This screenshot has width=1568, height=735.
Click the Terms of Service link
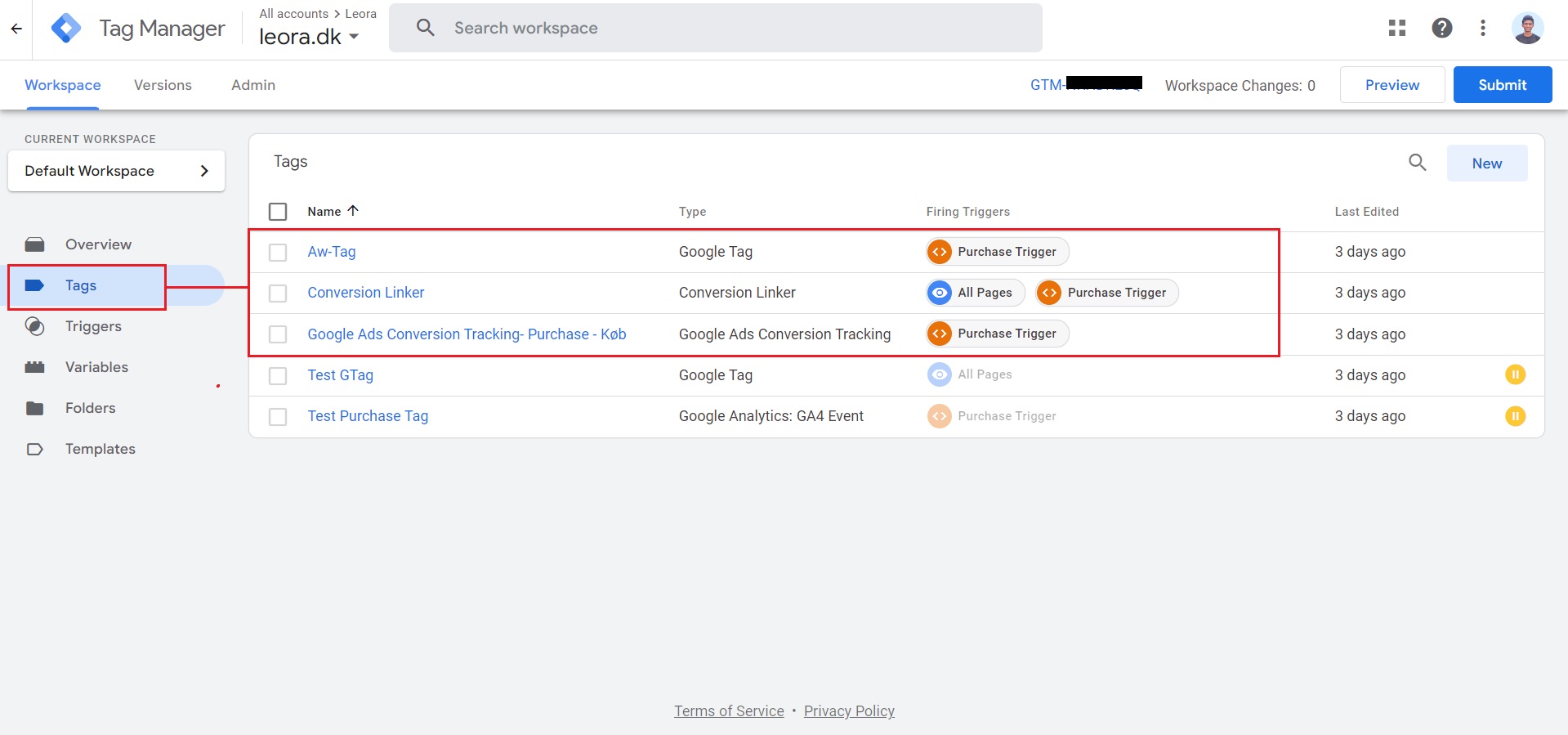(x=729, y=711)
